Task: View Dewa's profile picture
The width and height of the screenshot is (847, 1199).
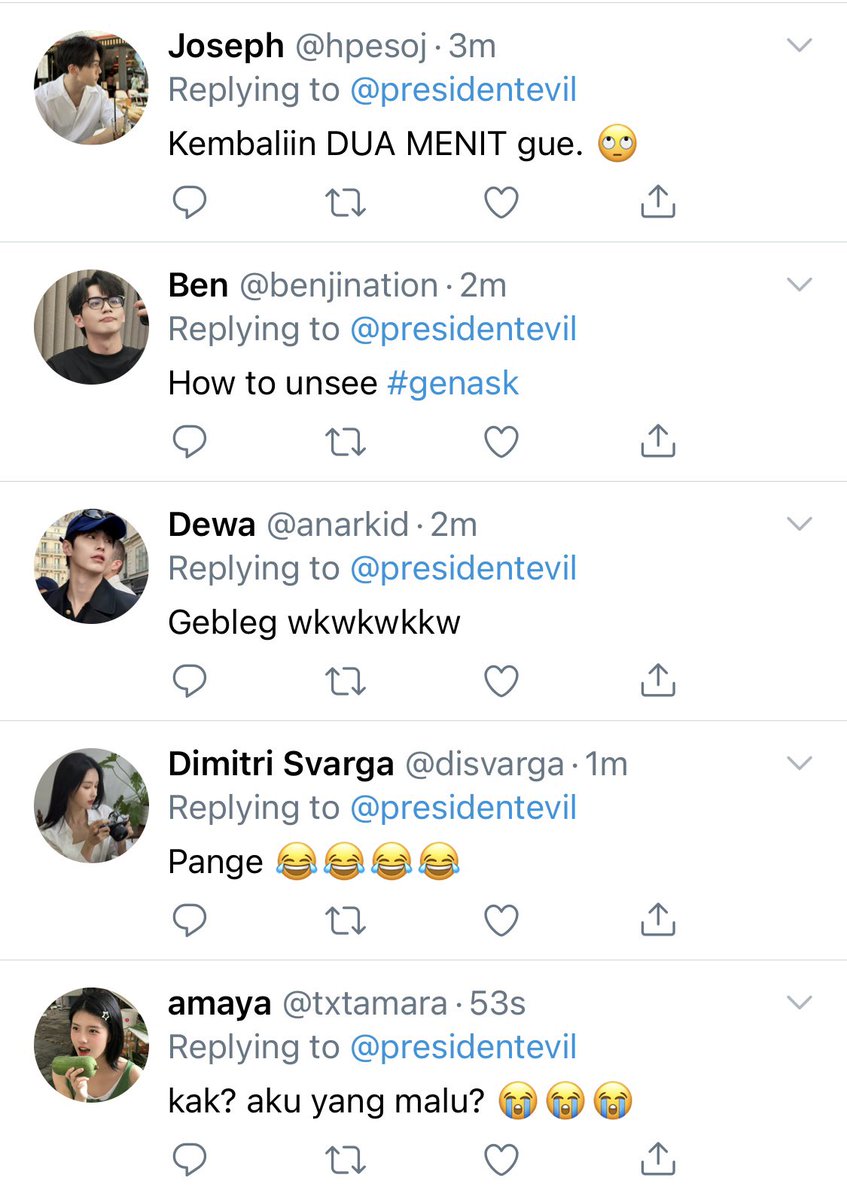Action: 91,566
